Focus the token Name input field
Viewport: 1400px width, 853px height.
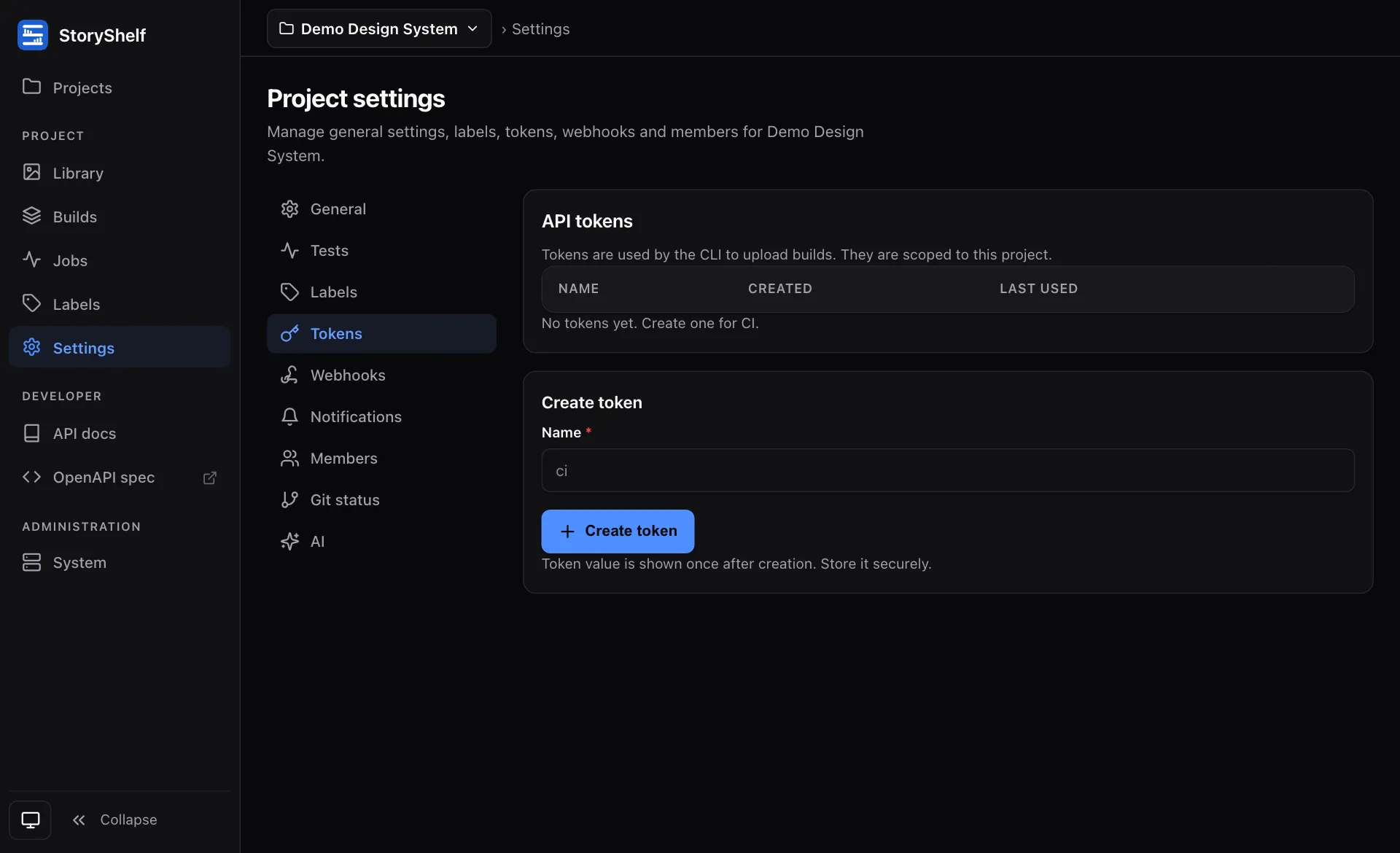point(948,470)
